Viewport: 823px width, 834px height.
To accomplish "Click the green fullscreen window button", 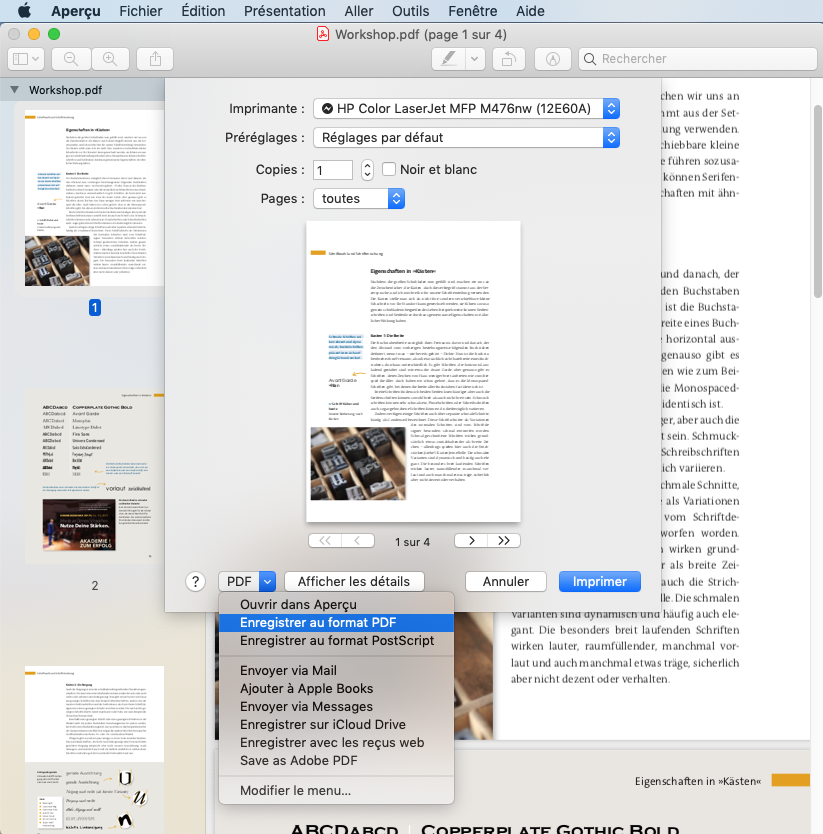I will [x=54, y=34].
